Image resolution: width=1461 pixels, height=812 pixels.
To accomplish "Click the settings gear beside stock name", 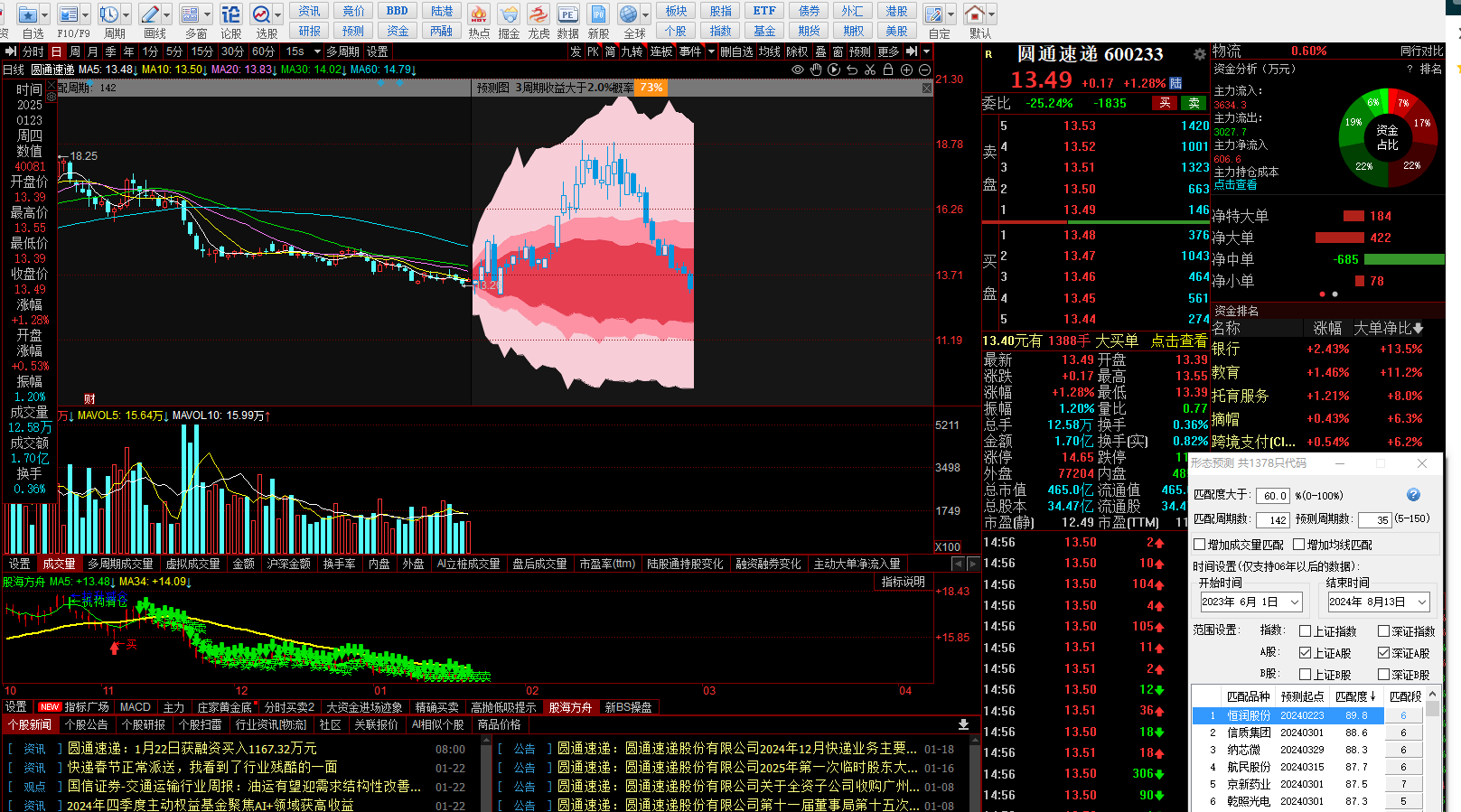I will coord(1199,54).
